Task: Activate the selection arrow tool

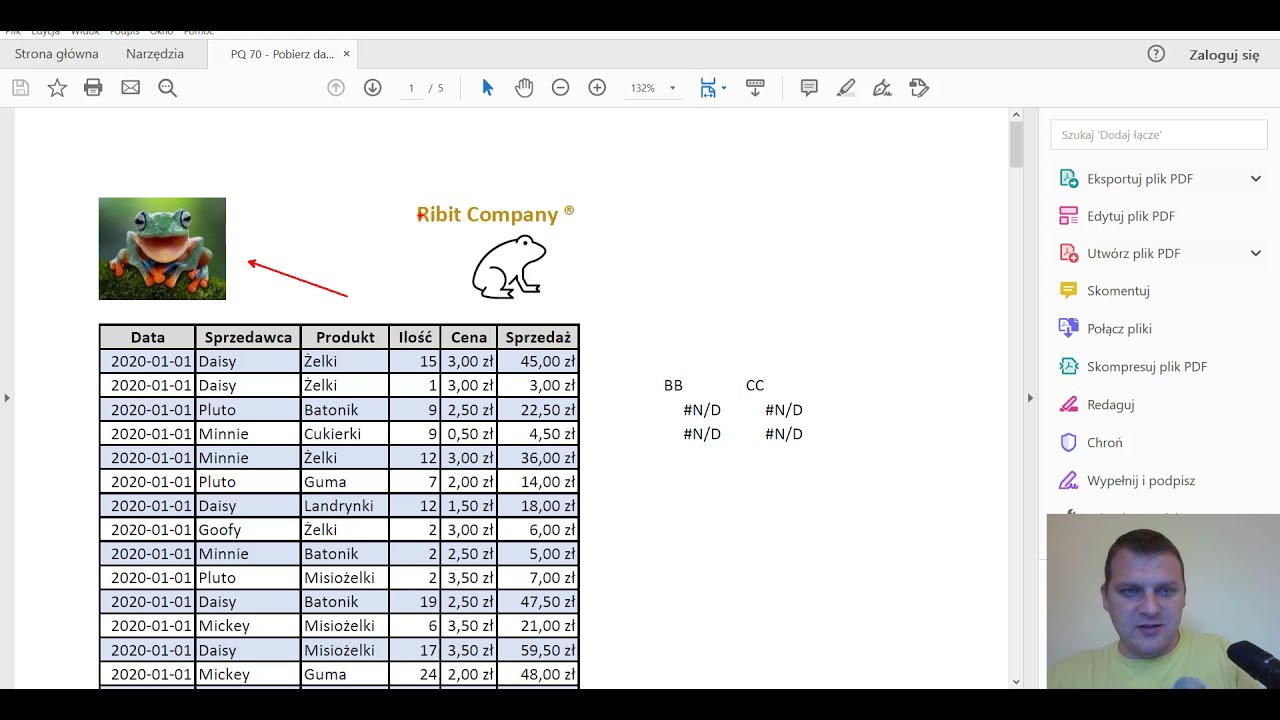Action: 487,88
